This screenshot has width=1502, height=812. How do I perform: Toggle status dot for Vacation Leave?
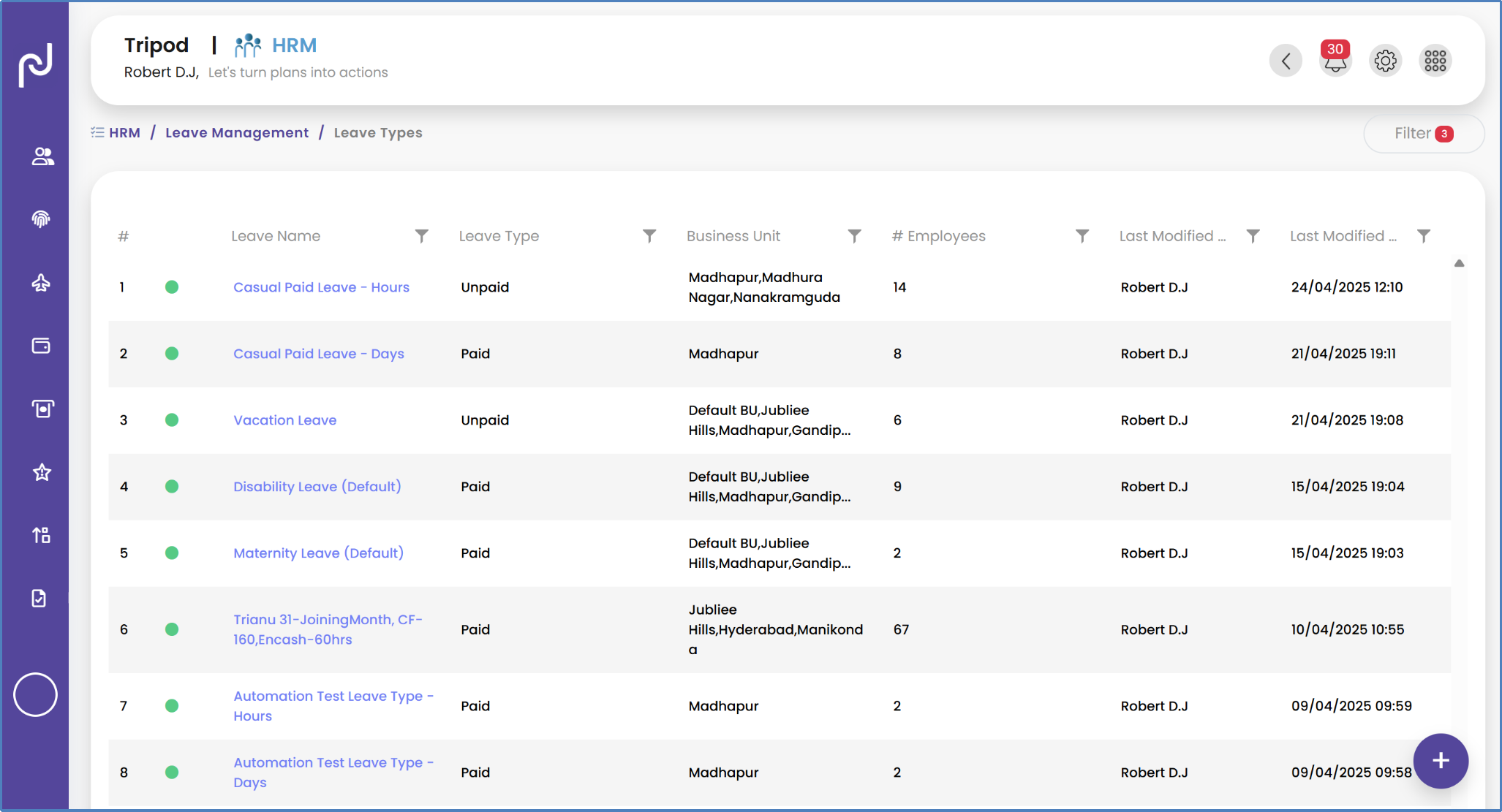click(172, 420)
